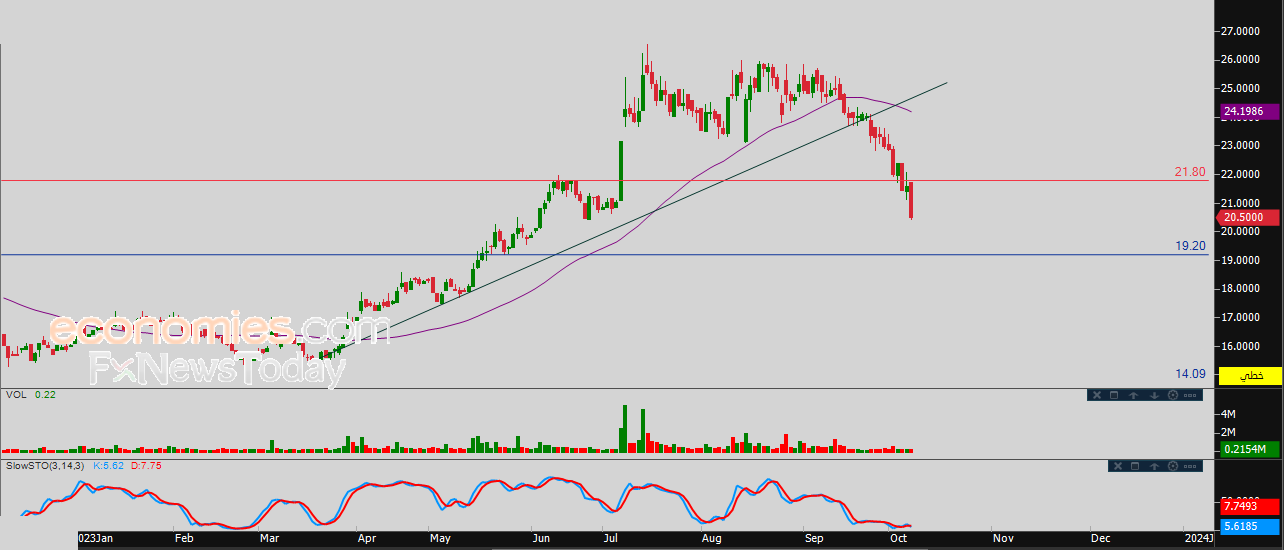Open more options for SlowSTO panel

tap(1190, 466)
